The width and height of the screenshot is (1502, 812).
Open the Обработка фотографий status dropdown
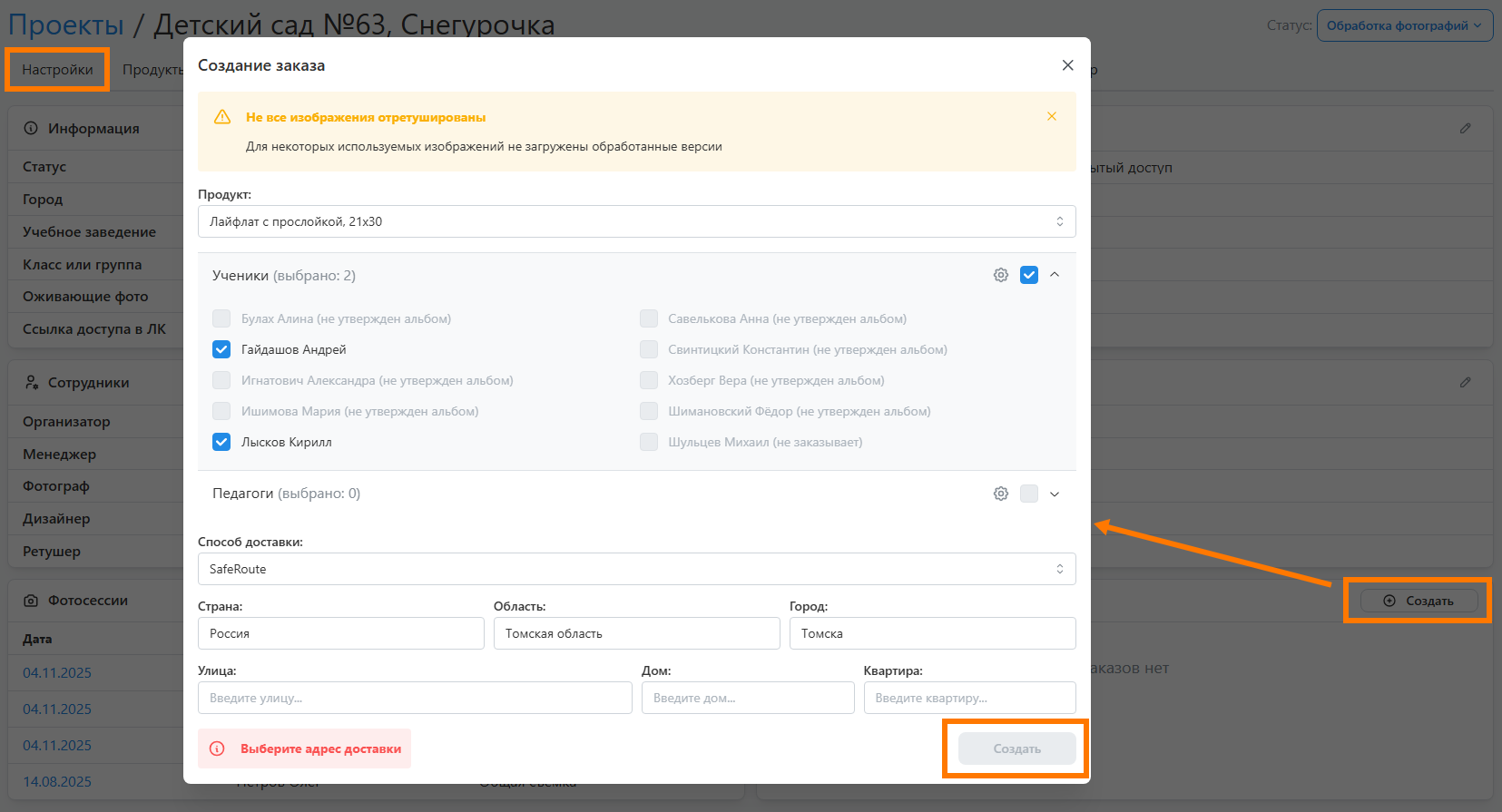click(x=1404, y=25)
